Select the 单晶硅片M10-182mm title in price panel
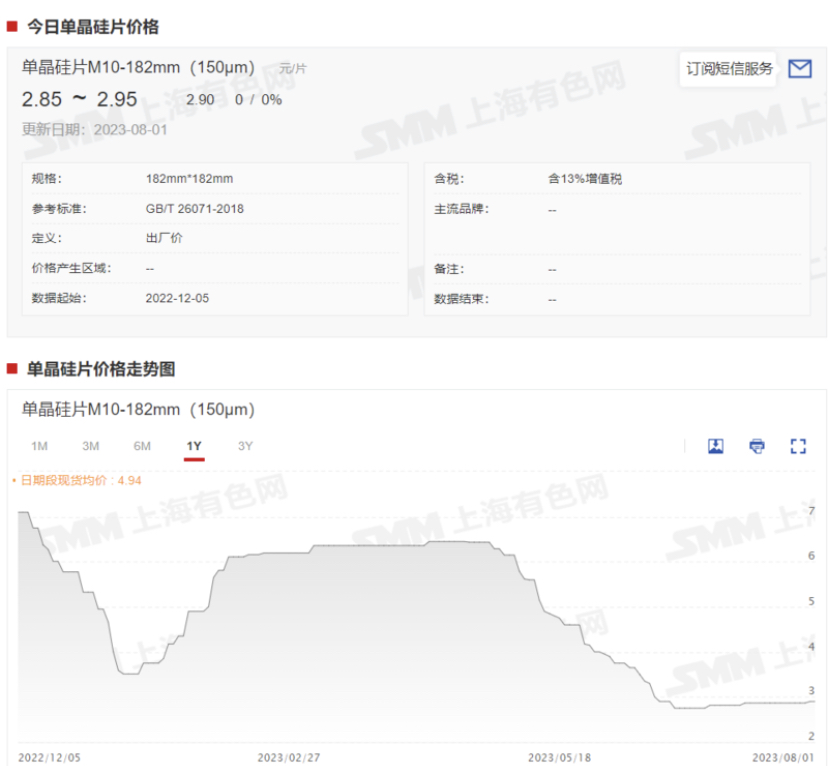This screenshot has width=828, height=766. pos(138,68)
